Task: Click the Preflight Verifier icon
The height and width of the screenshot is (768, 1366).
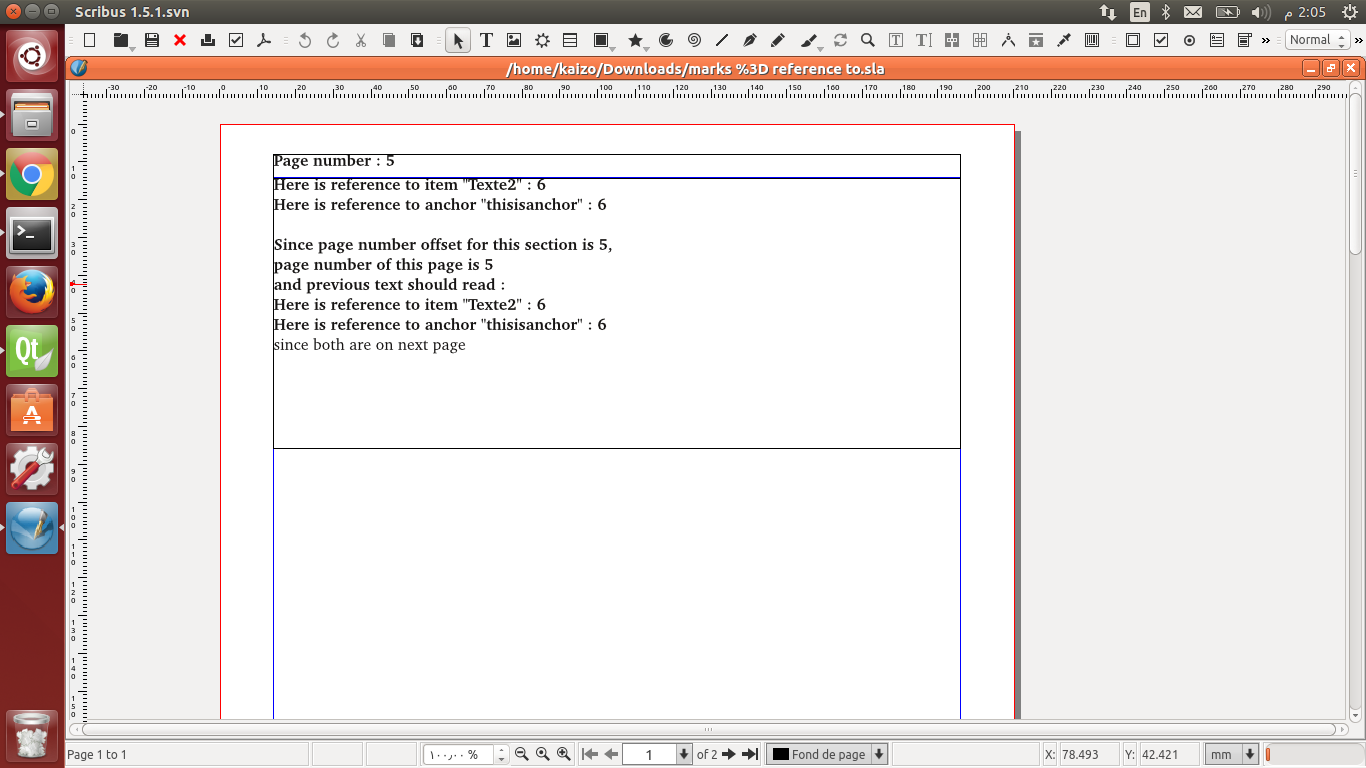Action: coord(236,40)
